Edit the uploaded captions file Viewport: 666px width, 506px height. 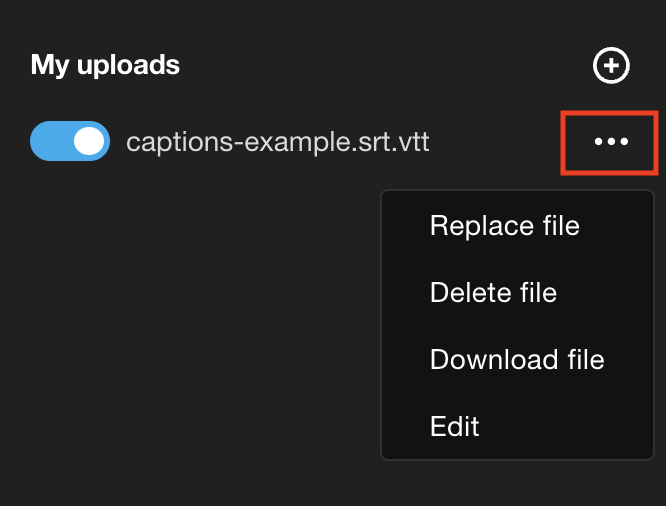[x=455, y=426]
